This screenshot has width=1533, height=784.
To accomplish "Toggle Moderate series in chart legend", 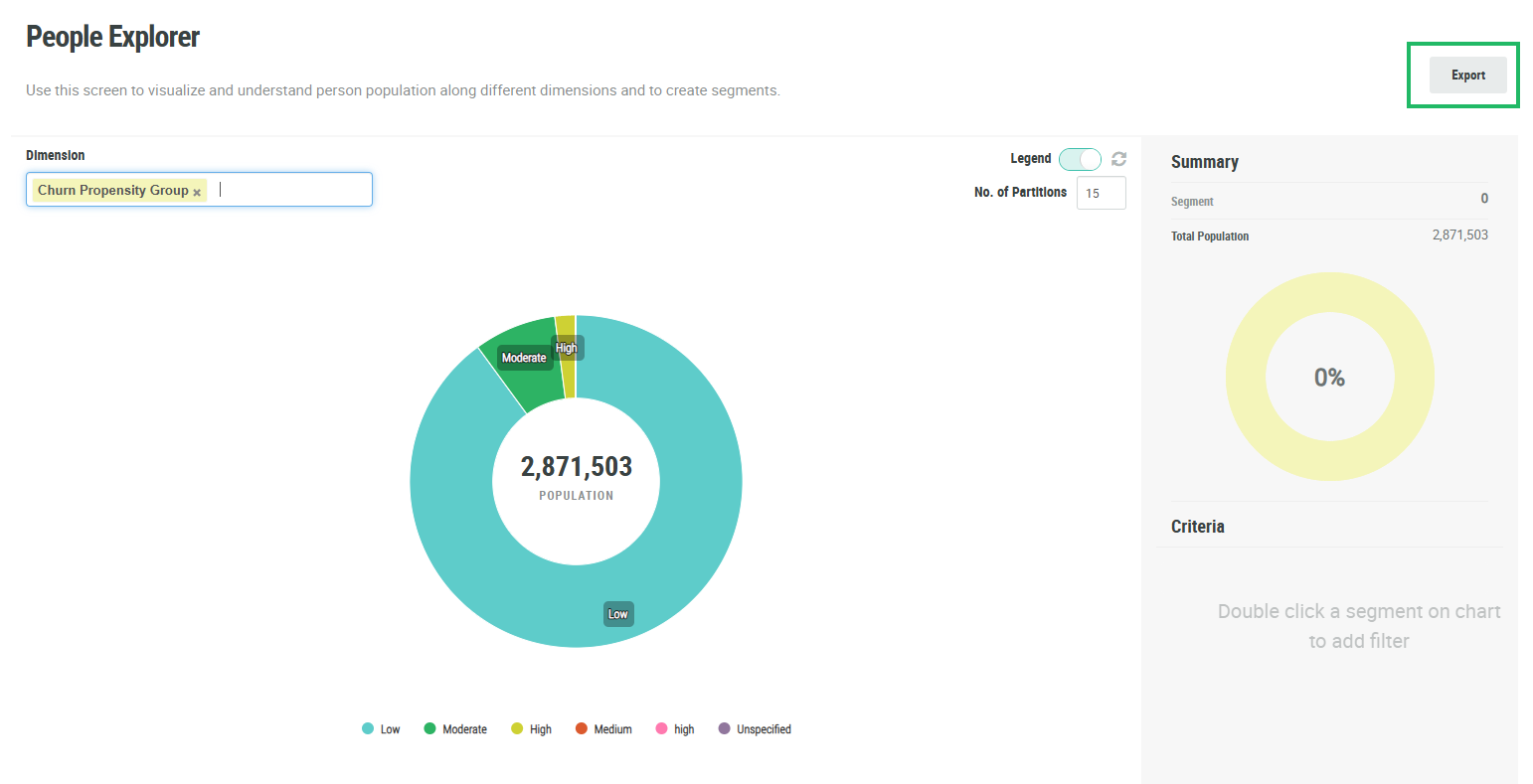I will pyautogui.click(x=455, y=729).
